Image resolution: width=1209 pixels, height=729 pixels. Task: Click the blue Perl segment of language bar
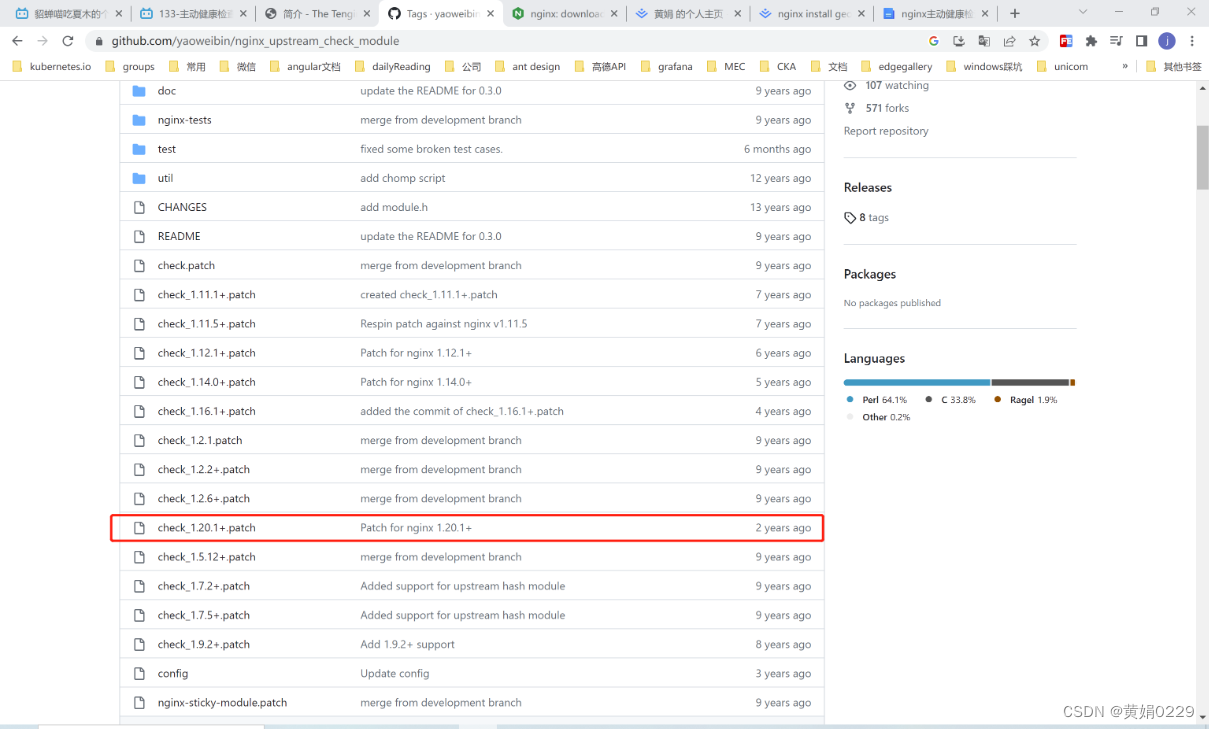tap(917, 382)
